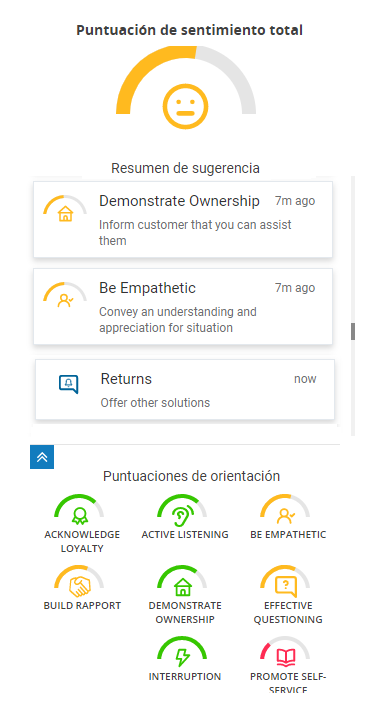Click the Acknowledge Loyalty ribbon icon
The height and width of the screenshot is (706, 381).
(x=80, y=516)
